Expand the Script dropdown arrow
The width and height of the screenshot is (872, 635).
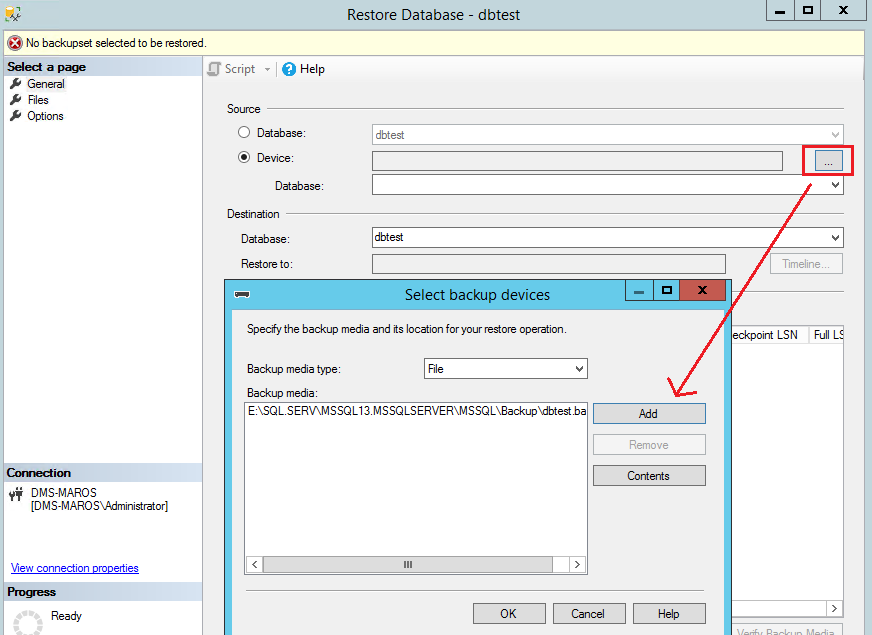pyautogui.click(x=267, y=69)
